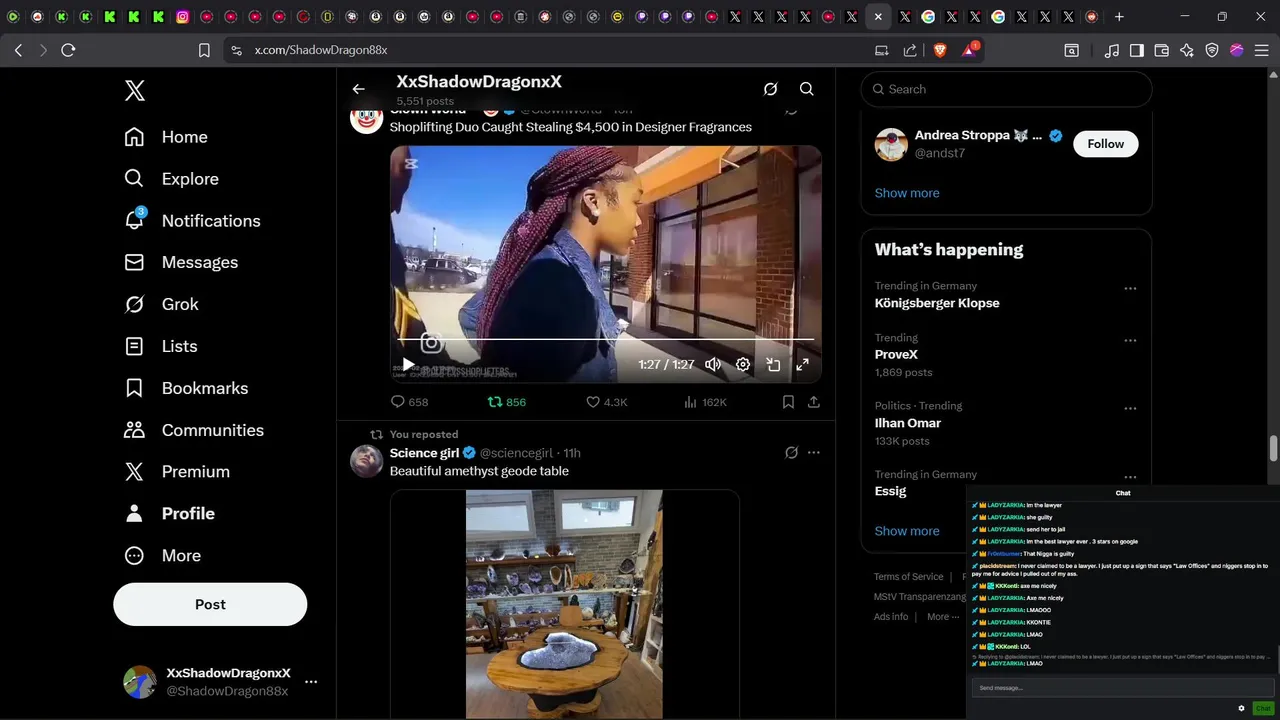Enter fullscreen on the video
Image resolution: width=1280 pixels, height=720 pixels.
(x=802, y=365)
